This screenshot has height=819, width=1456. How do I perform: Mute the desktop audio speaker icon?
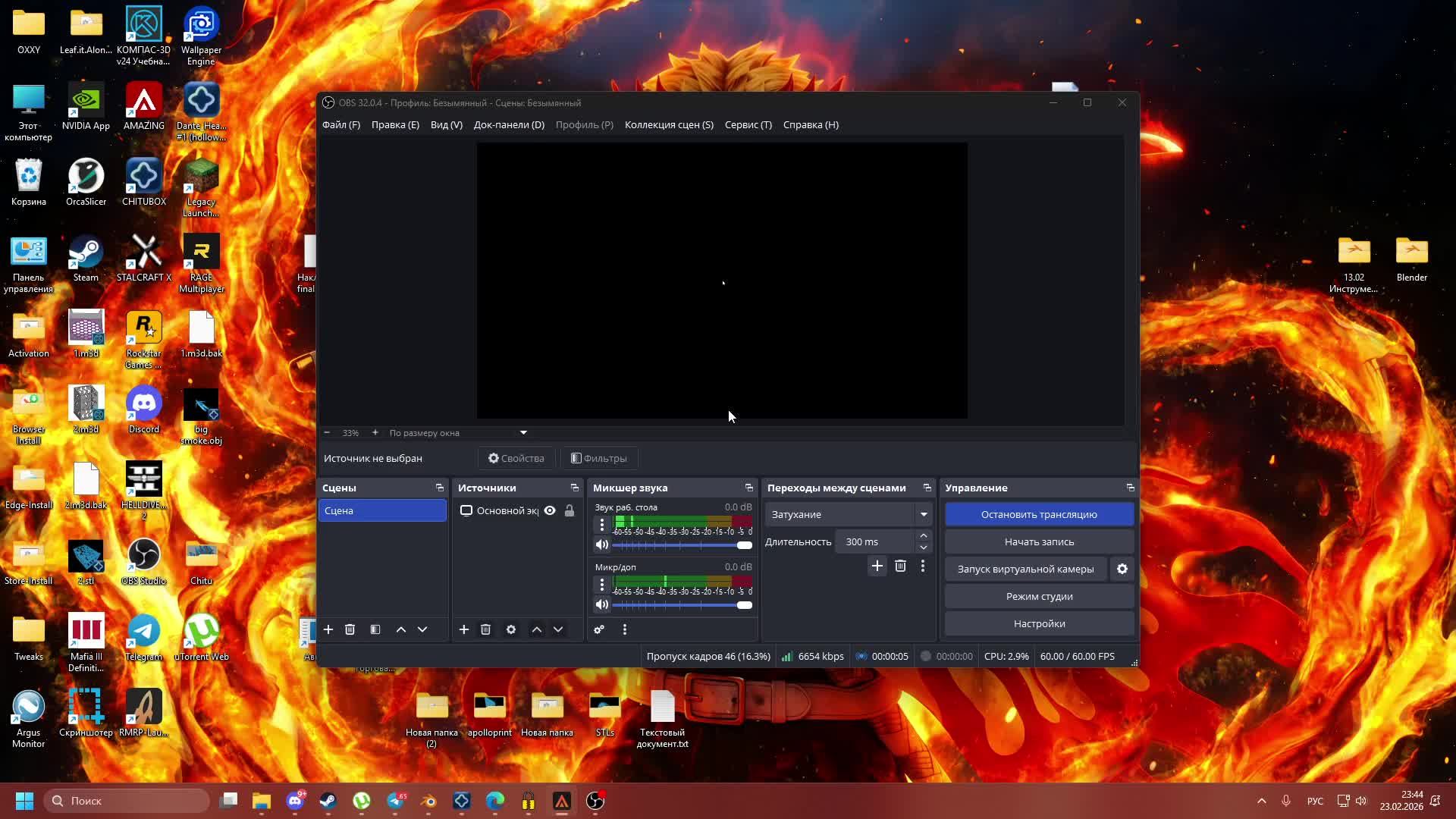pyautogui.click(x=602, y=544)
